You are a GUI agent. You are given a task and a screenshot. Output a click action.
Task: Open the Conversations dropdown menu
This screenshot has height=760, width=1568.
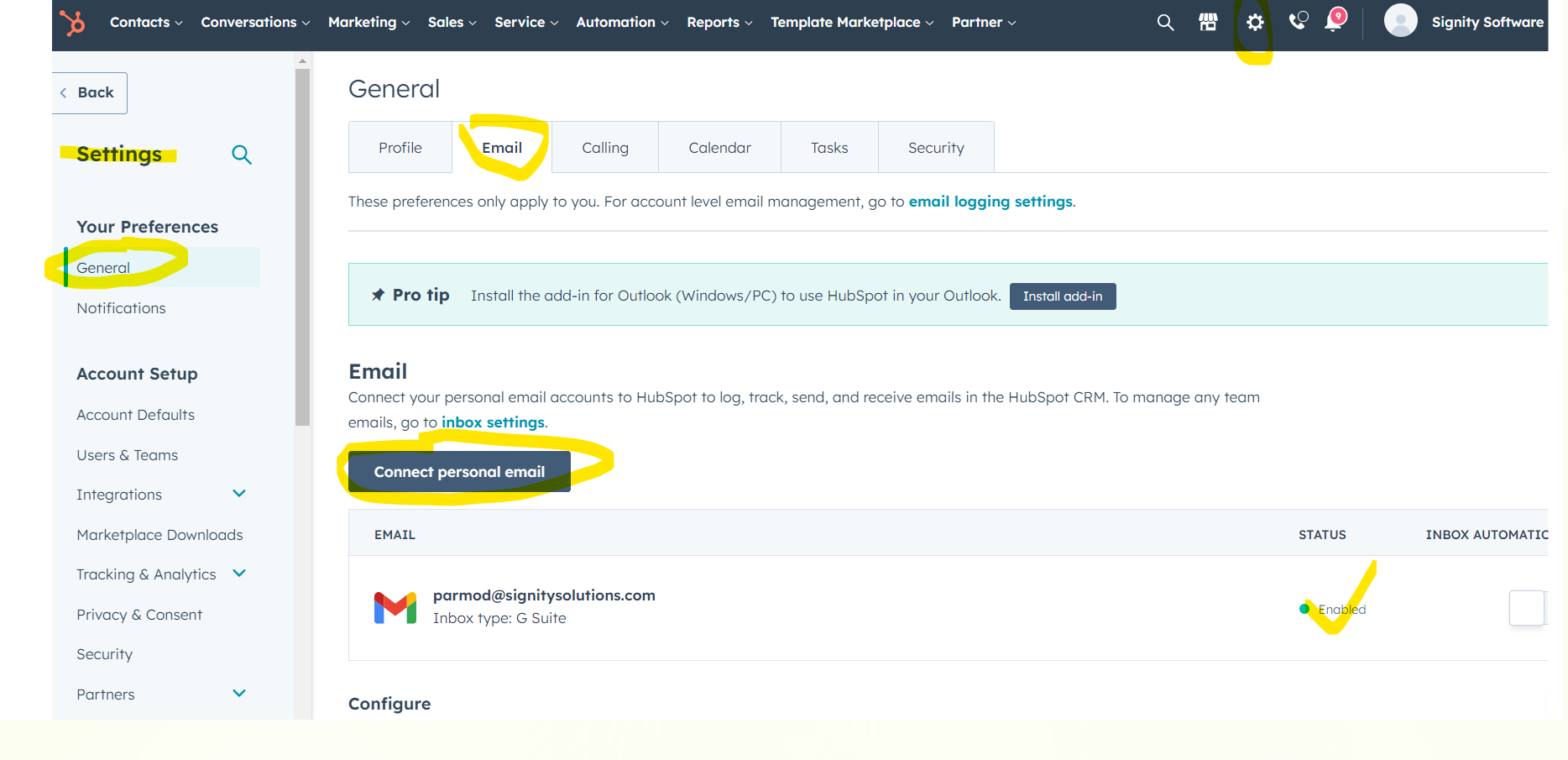click(x=255, y=23)
